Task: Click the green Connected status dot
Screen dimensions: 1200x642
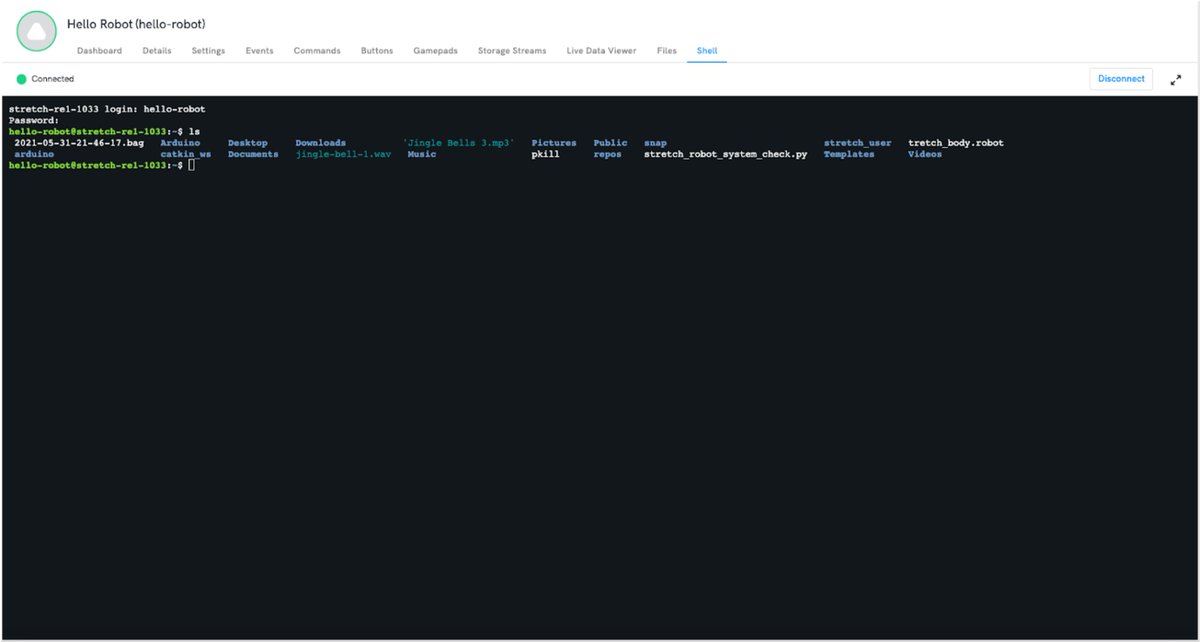Action: tap(21, 79)
